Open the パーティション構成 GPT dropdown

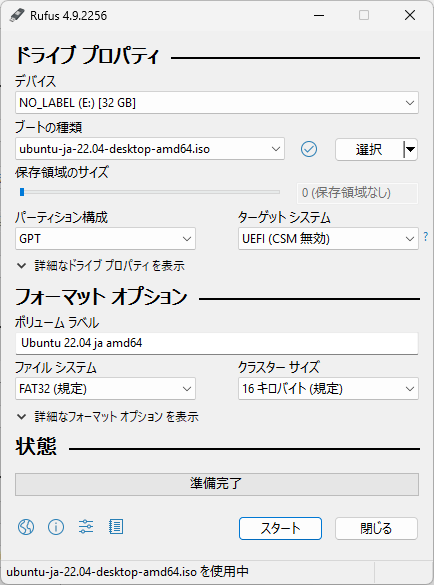click(105, 239)
